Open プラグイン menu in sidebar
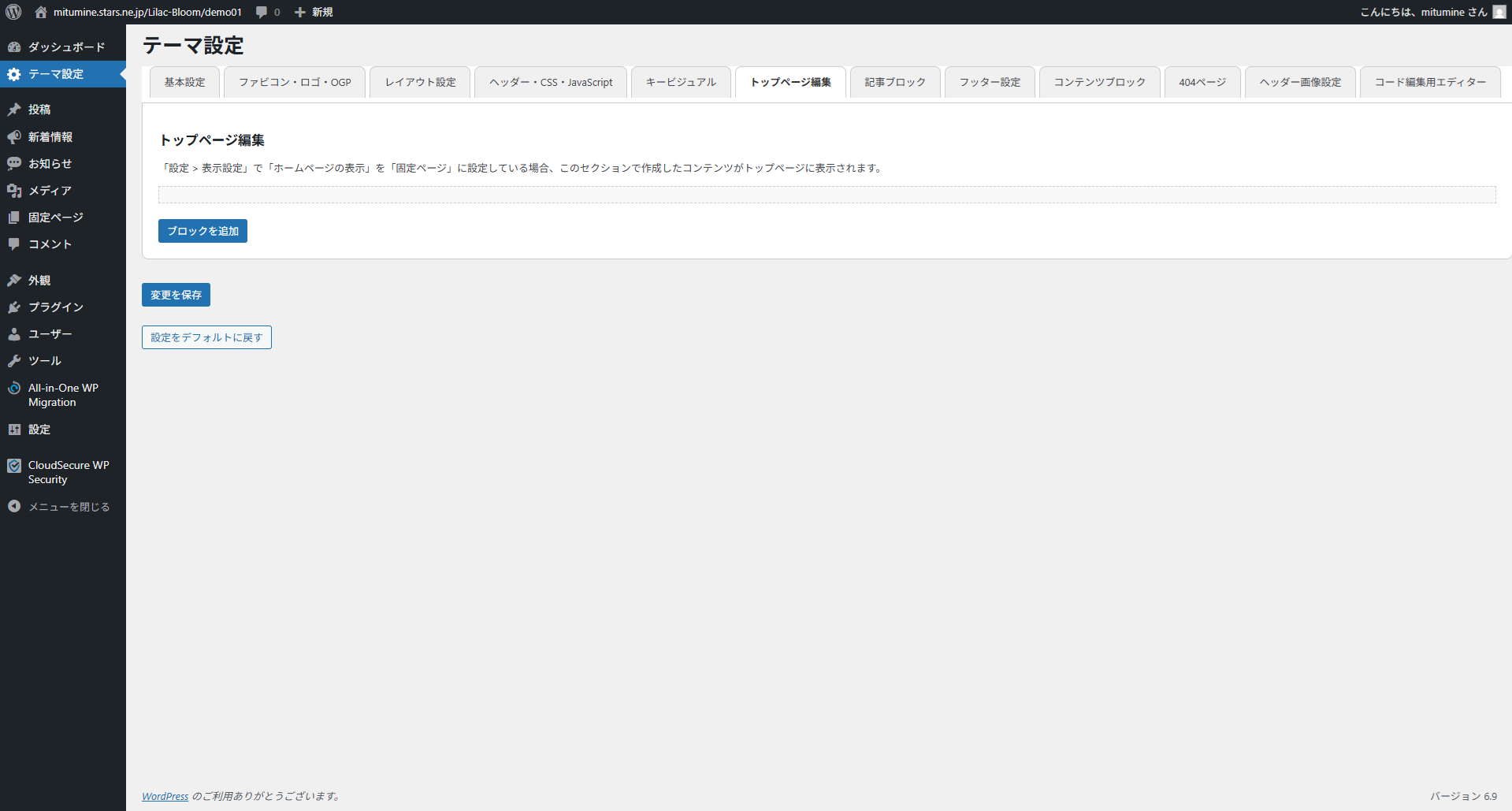 [55, 307]
